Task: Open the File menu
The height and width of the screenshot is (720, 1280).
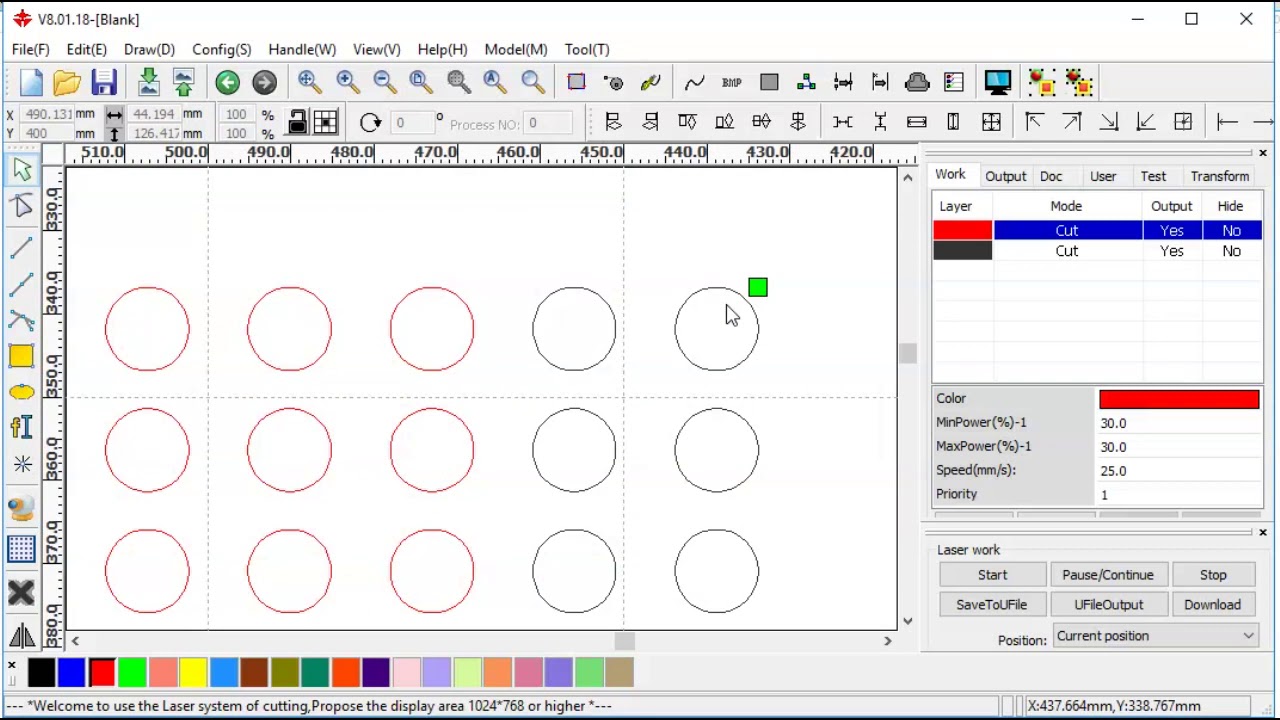Action: (x=31, y=49)
